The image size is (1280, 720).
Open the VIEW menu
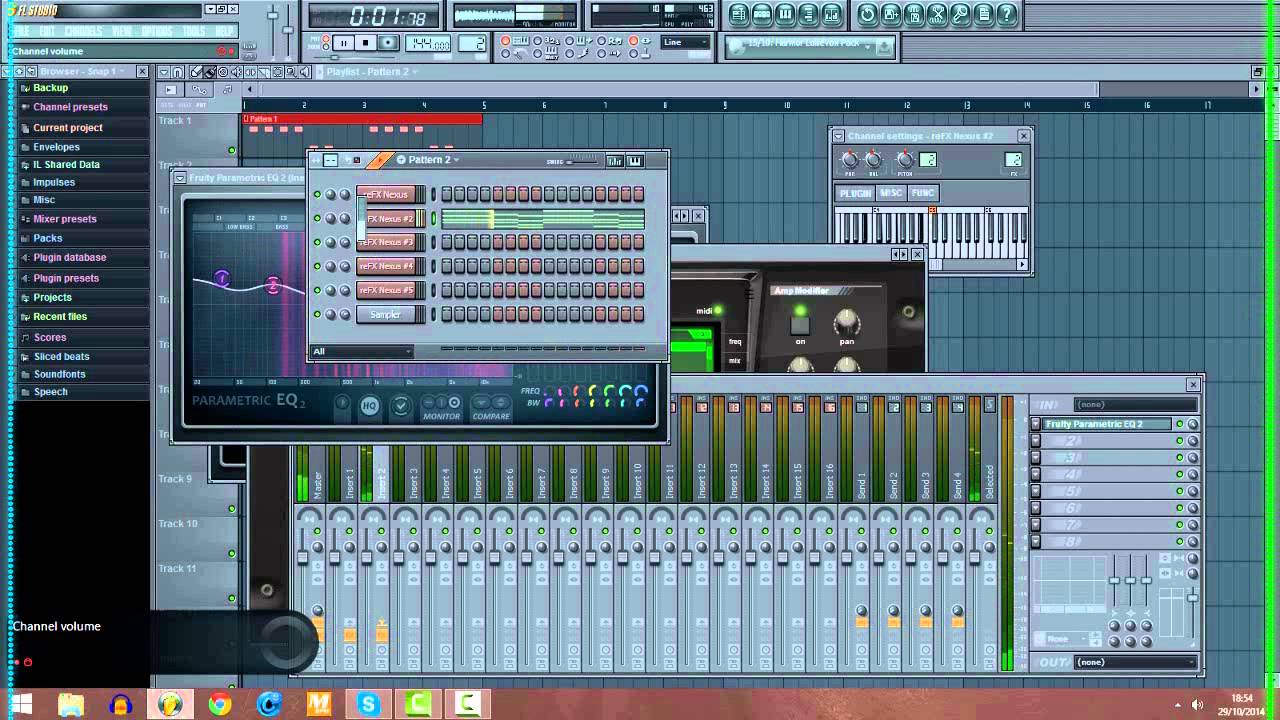122,31
